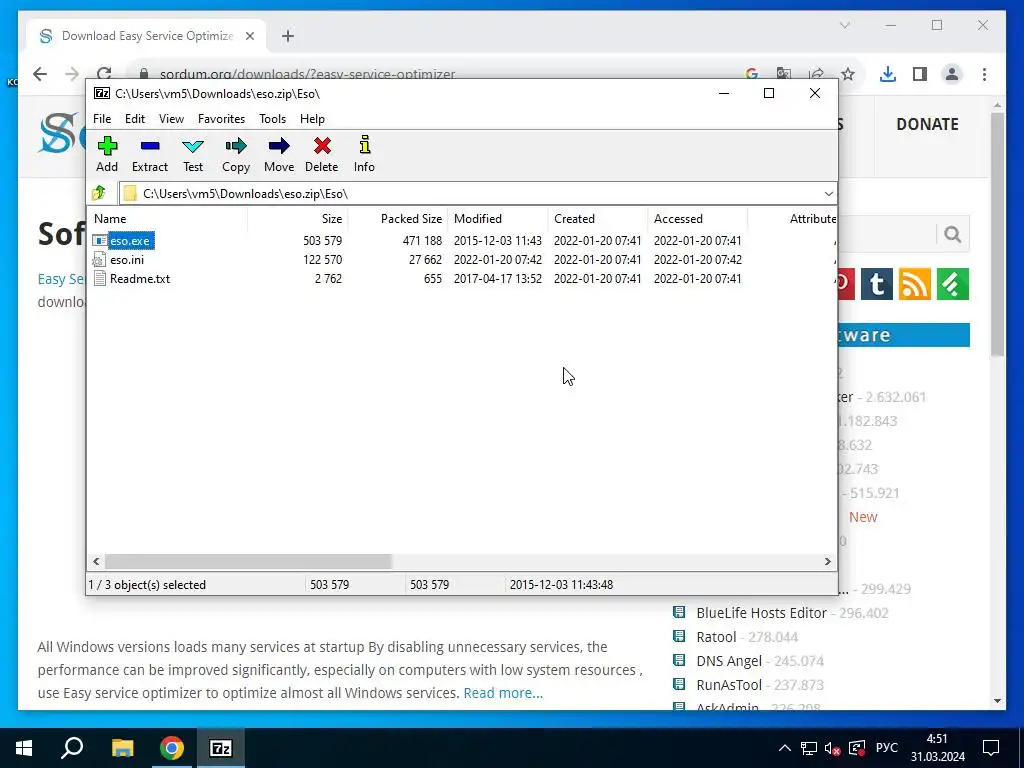Click the muted volume tray icon
Image resolution: width=1024 pixels, height=768 pixels.
pyautogui.click(x=832, y=748)
